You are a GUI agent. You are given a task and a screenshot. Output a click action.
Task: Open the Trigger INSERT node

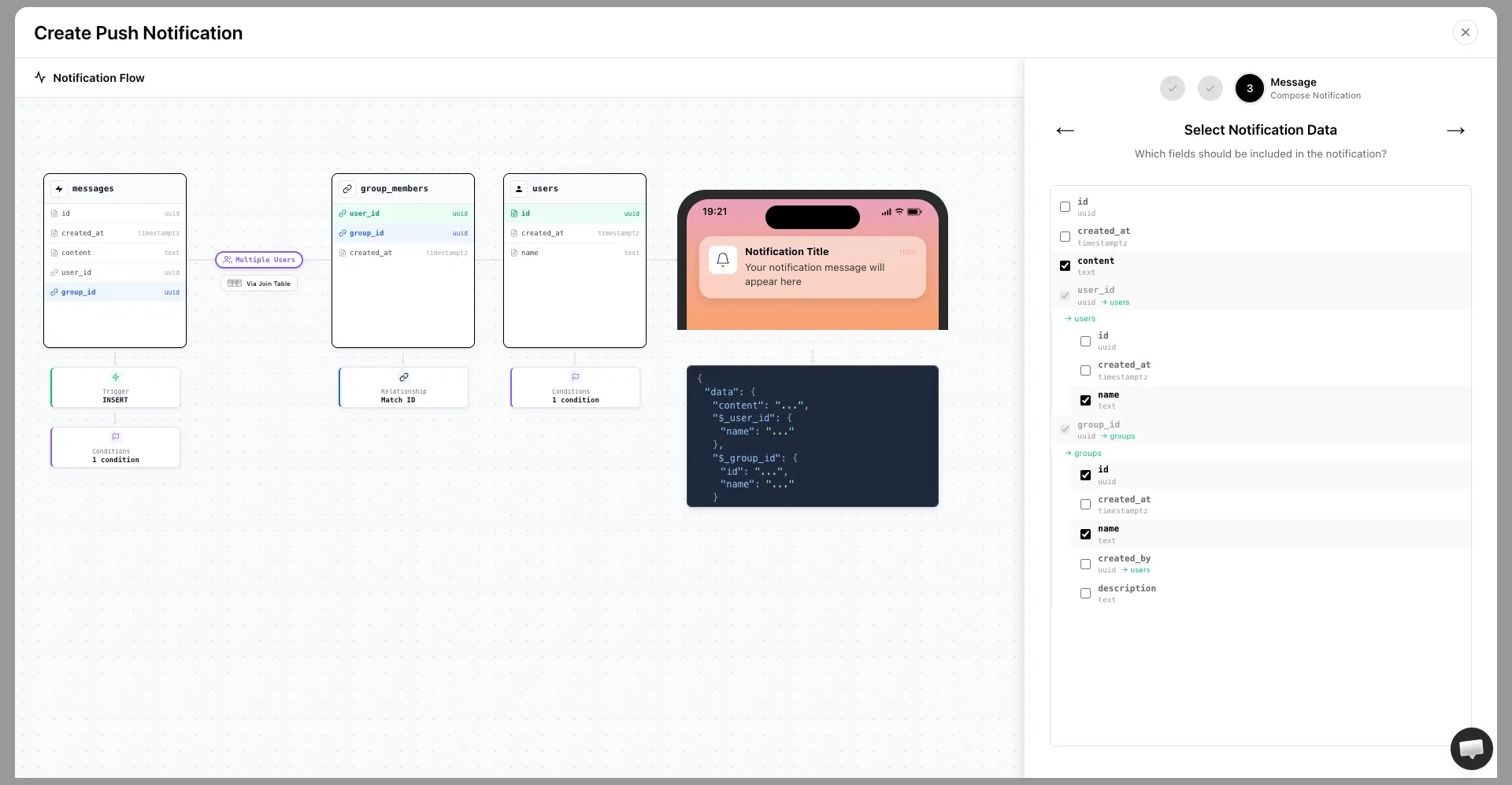[x=115, y=387]
